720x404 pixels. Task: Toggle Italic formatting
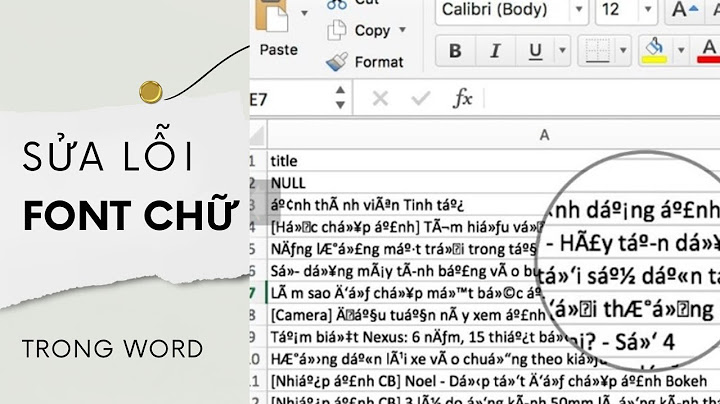click(495, 50)
